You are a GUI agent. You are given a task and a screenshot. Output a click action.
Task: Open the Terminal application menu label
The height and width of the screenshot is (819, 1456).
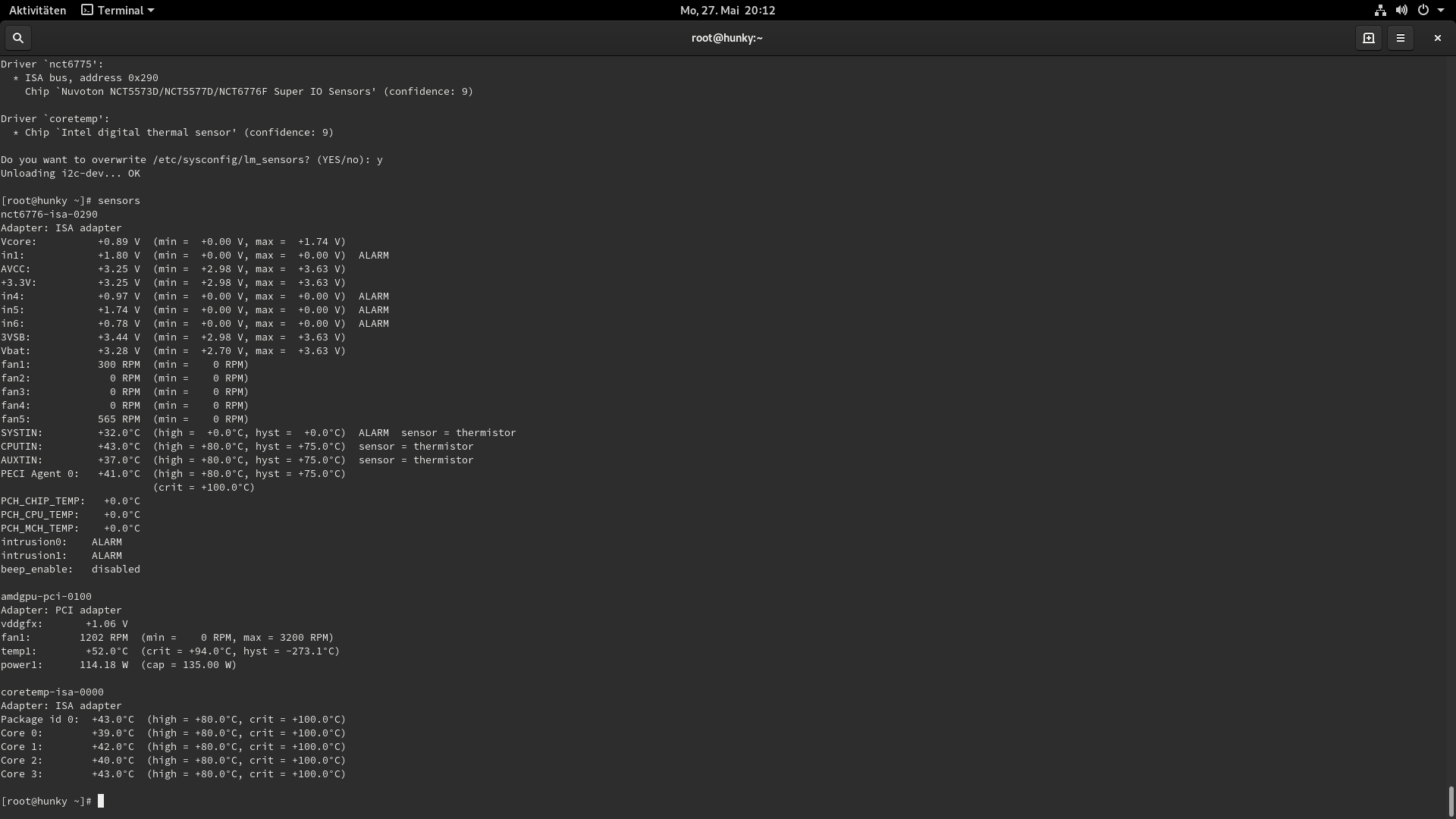(x=121, y=11)
